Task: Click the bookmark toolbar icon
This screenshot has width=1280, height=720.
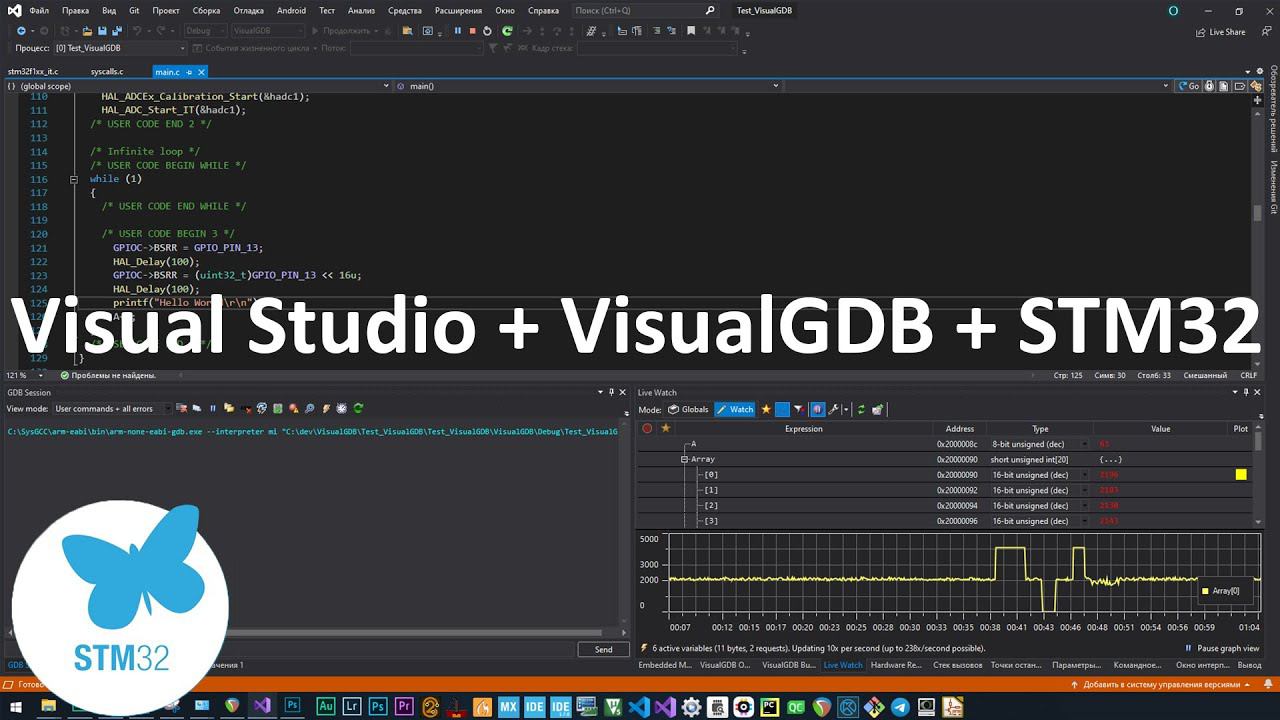Action: pyautogui.click(x=690, y=31)
